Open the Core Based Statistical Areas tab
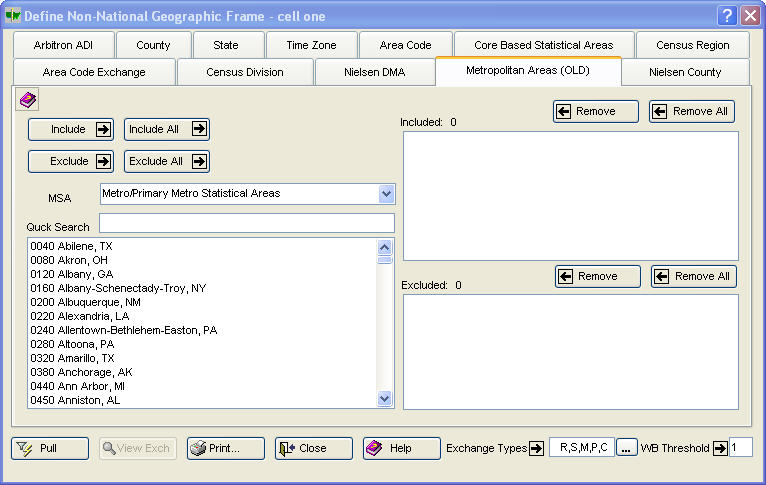 [x=544, y=45]
